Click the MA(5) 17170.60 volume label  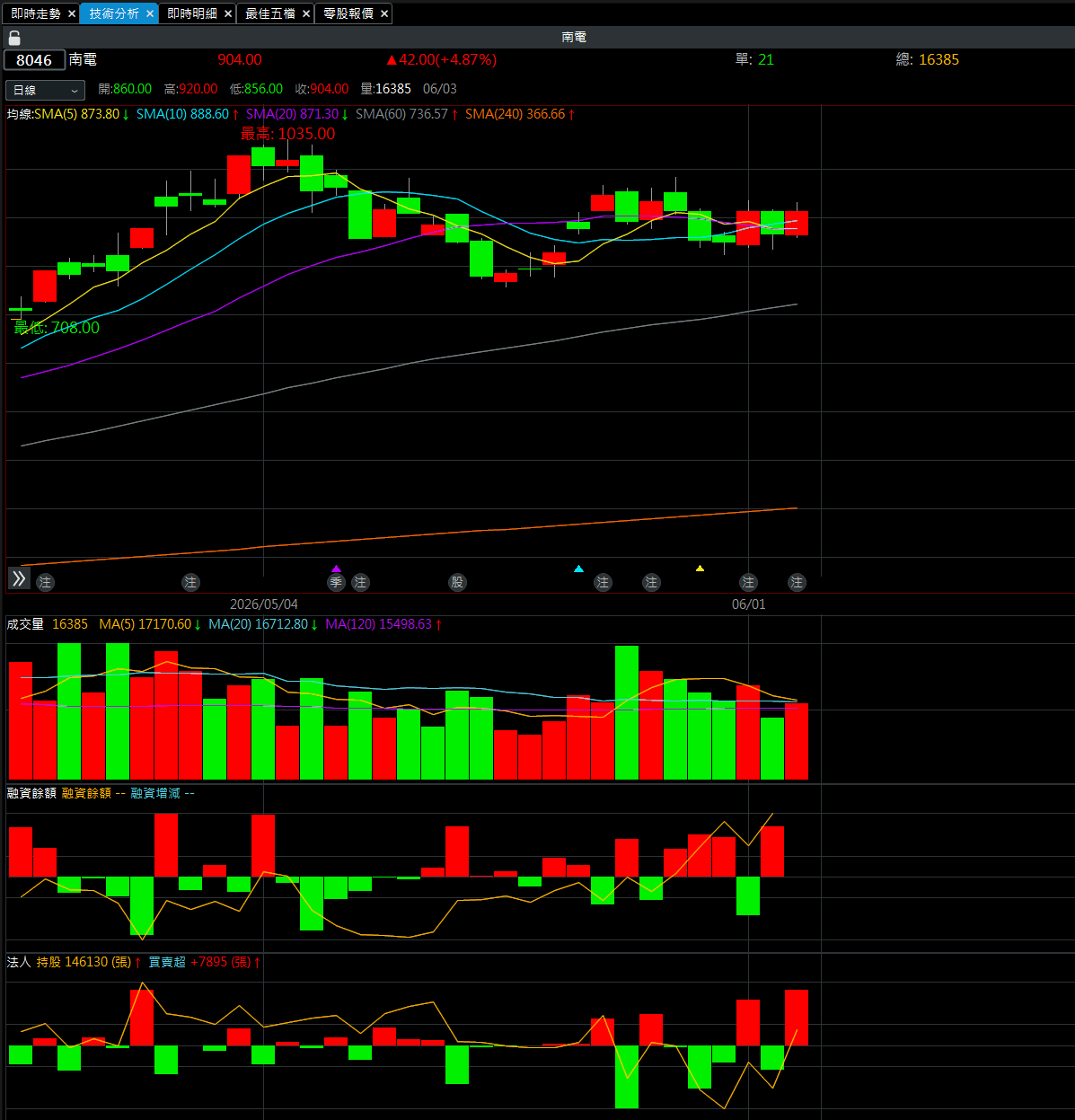(150, 624)
